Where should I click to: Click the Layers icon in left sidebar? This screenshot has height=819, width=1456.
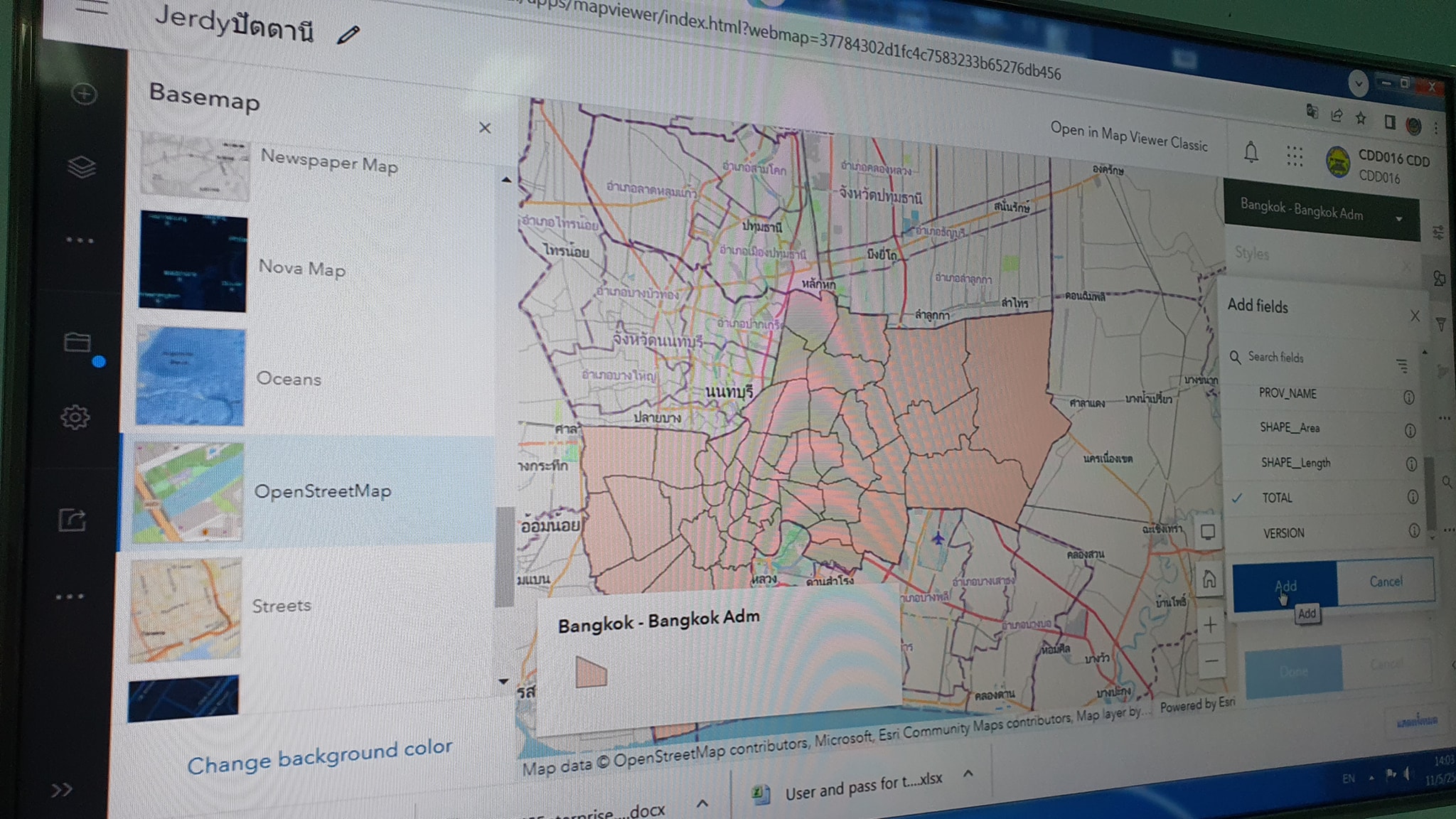pos(82,168)
